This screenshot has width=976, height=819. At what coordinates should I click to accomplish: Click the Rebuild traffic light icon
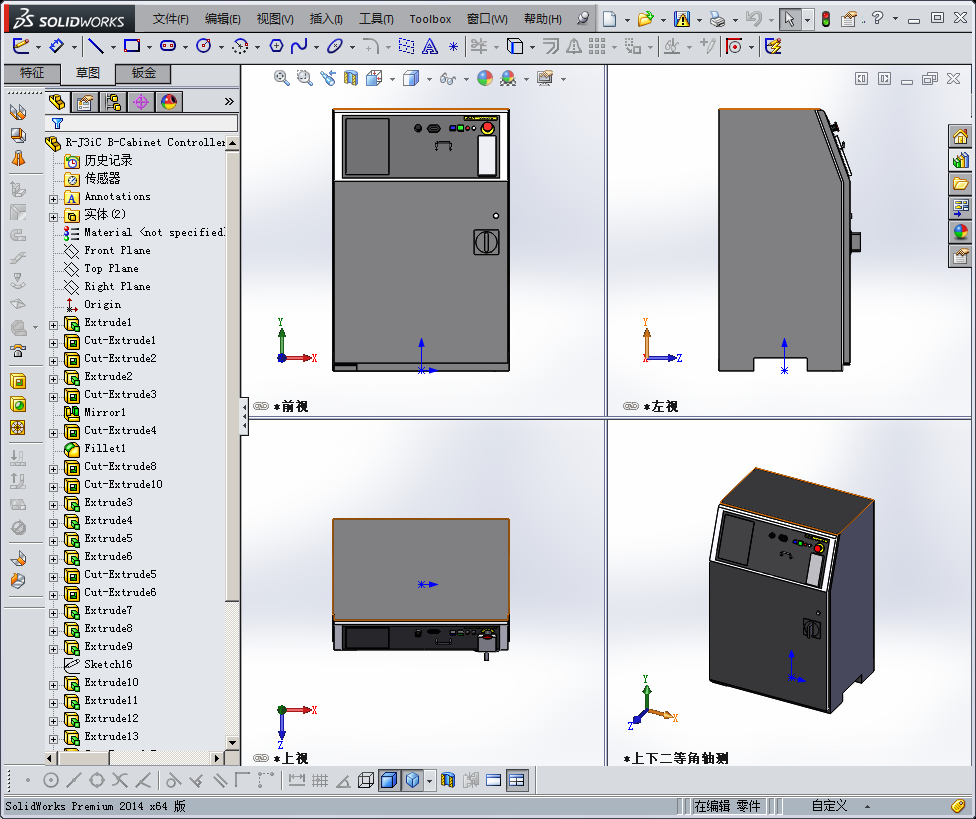coord(825,18)
